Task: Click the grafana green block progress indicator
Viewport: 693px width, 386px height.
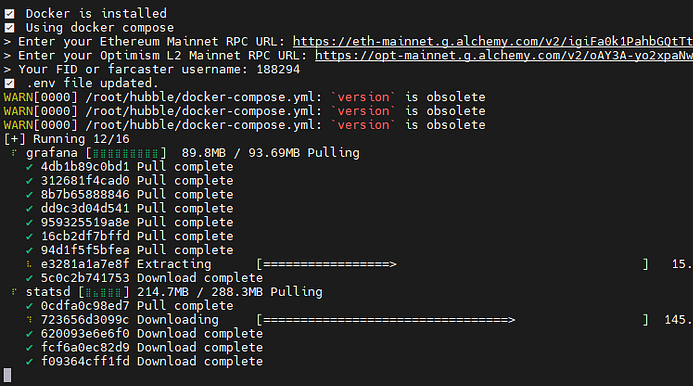Action: coord(126,153)
